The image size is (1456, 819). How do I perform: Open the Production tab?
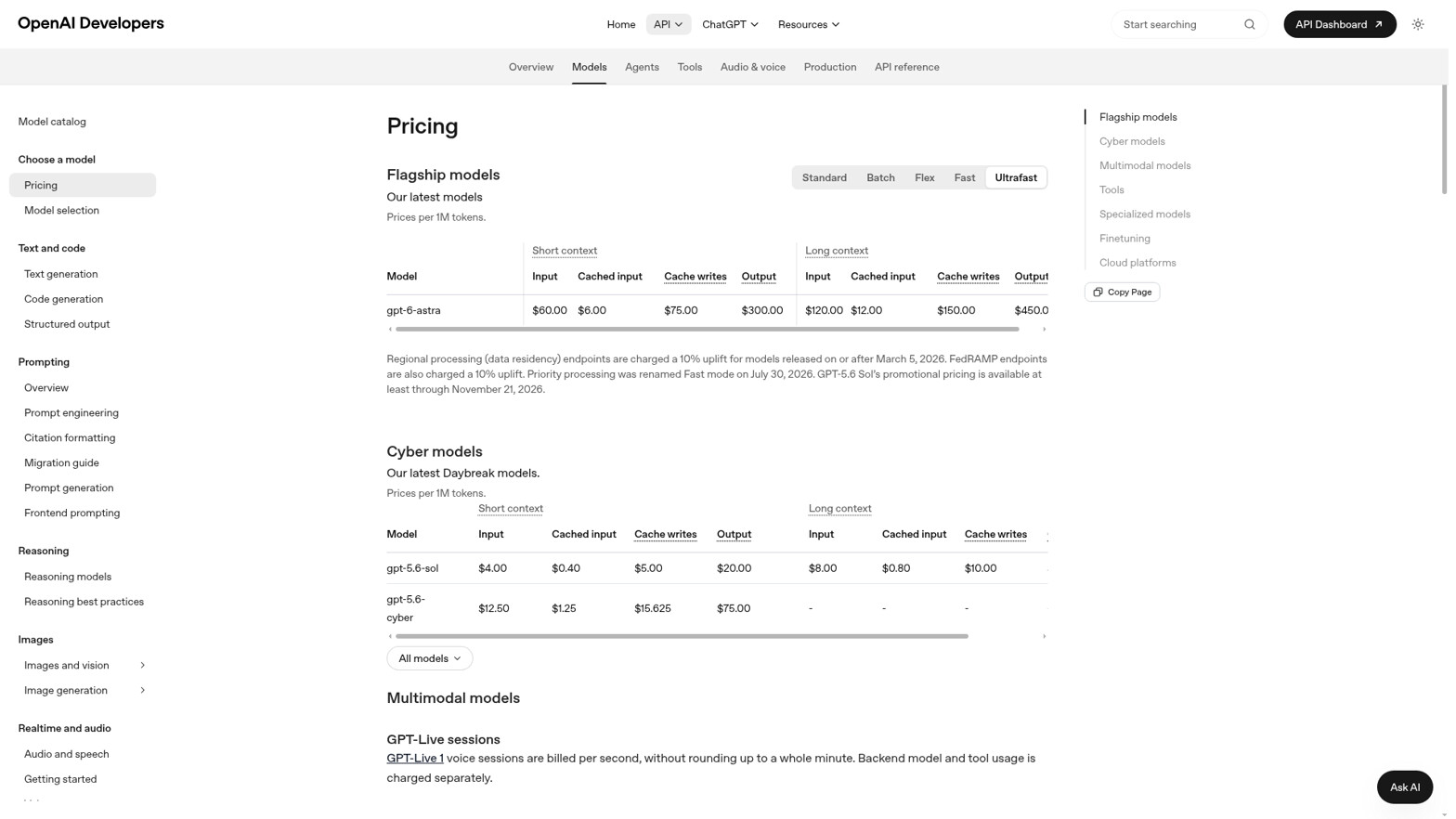click(x=829, y=67)
